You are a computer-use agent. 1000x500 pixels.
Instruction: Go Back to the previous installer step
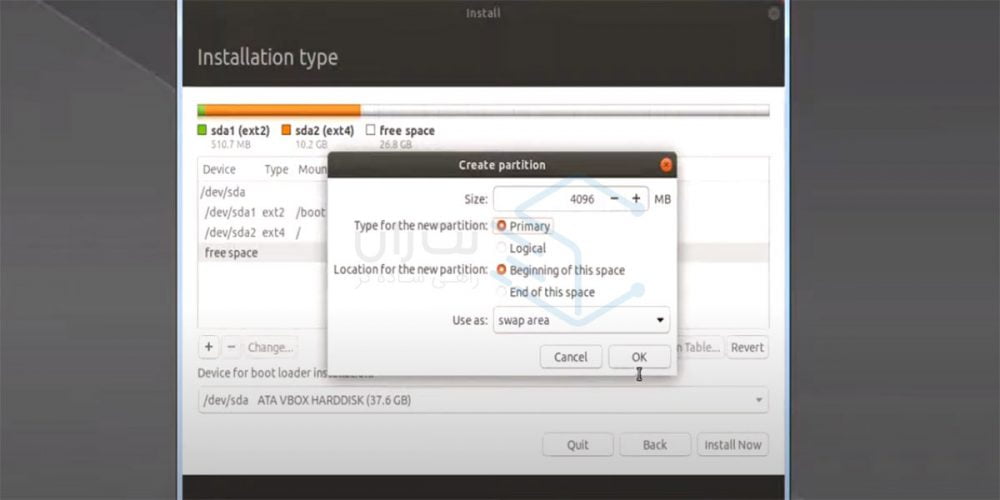(x=655, y=445)
